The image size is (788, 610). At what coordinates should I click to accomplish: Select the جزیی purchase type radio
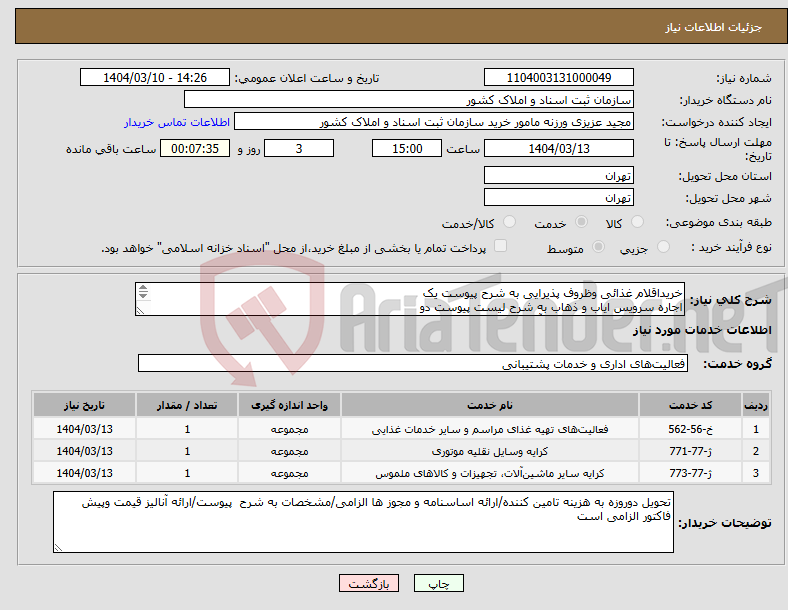point(663,246)
